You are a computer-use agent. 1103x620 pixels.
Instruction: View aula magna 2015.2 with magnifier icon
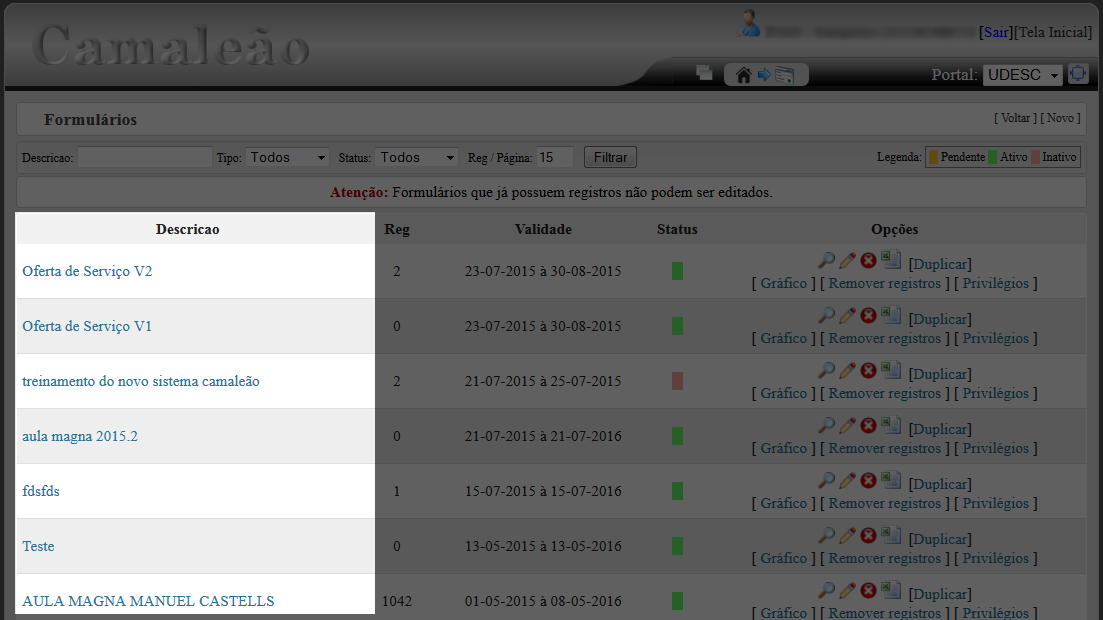(827, 425)
